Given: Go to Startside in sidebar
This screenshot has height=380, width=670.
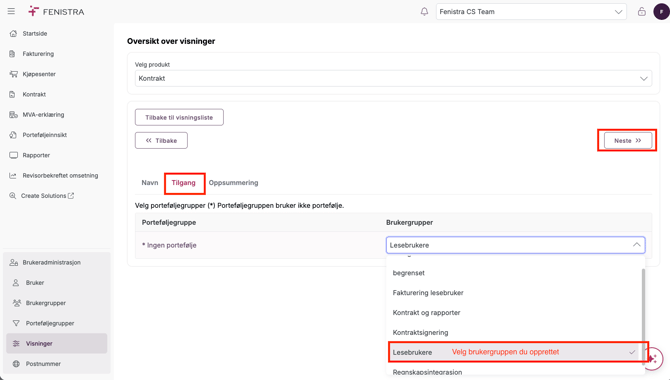Looking at the screenshot, I should (35, 33).
